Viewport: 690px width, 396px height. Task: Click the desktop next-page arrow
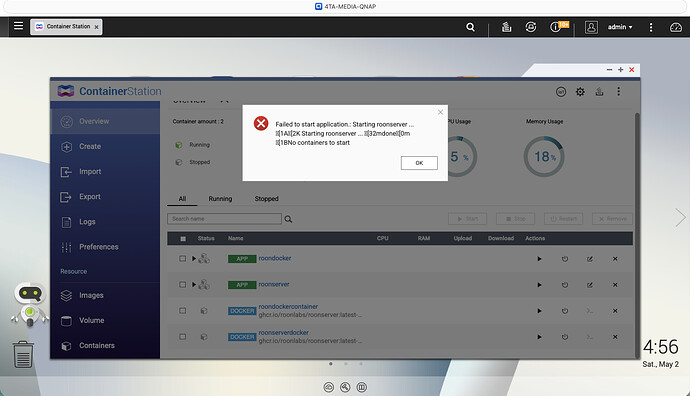pos(680,217)
